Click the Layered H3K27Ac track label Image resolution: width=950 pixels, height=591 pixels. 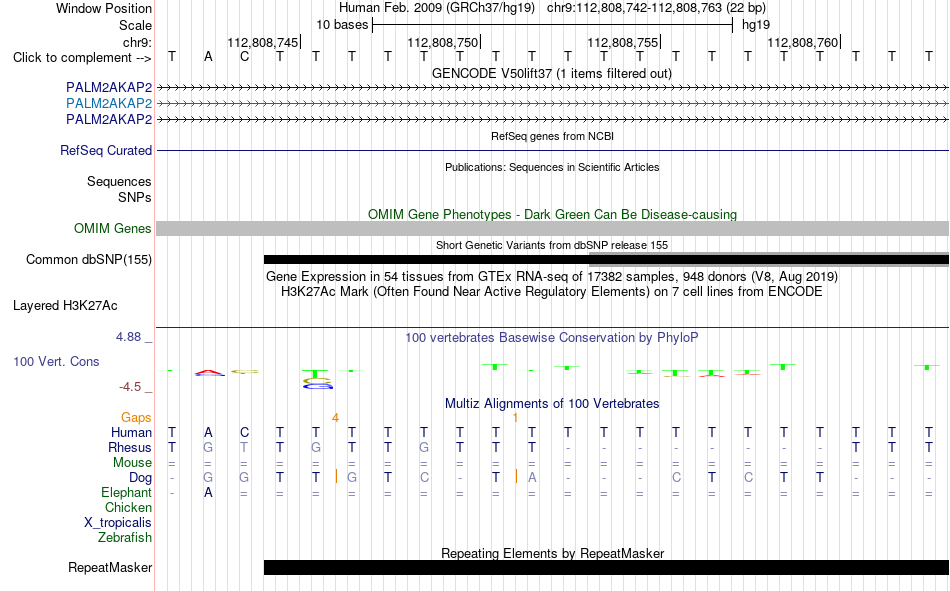65,306
